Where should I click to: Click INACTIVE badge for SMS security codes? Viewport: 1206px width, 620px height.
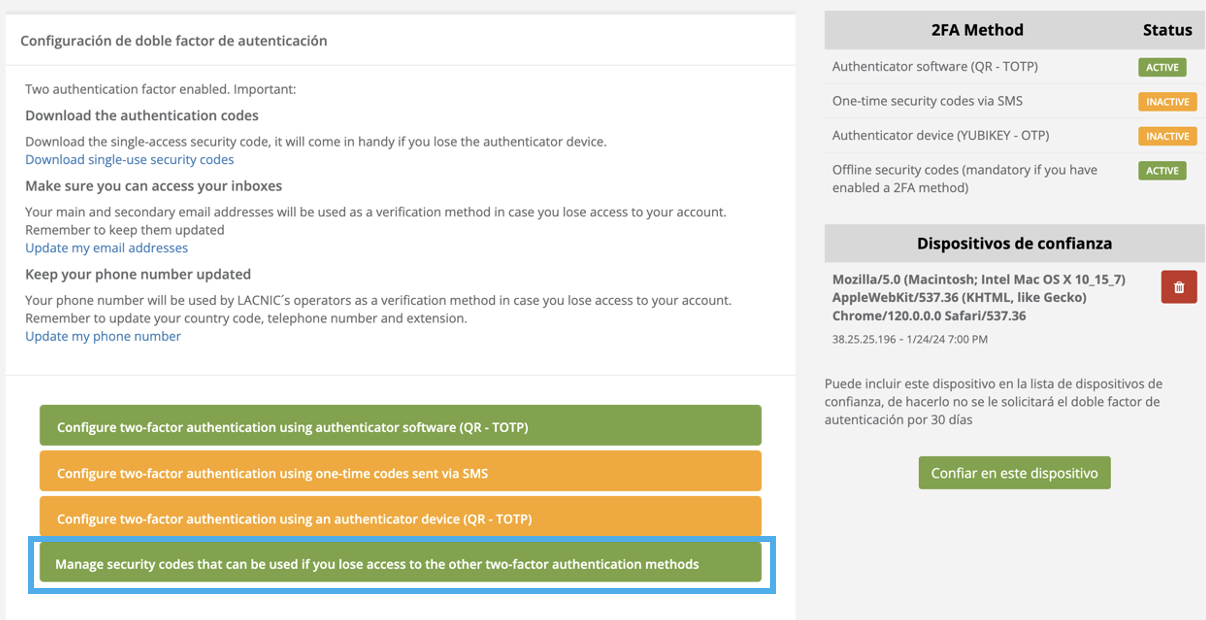(1167, 102)
